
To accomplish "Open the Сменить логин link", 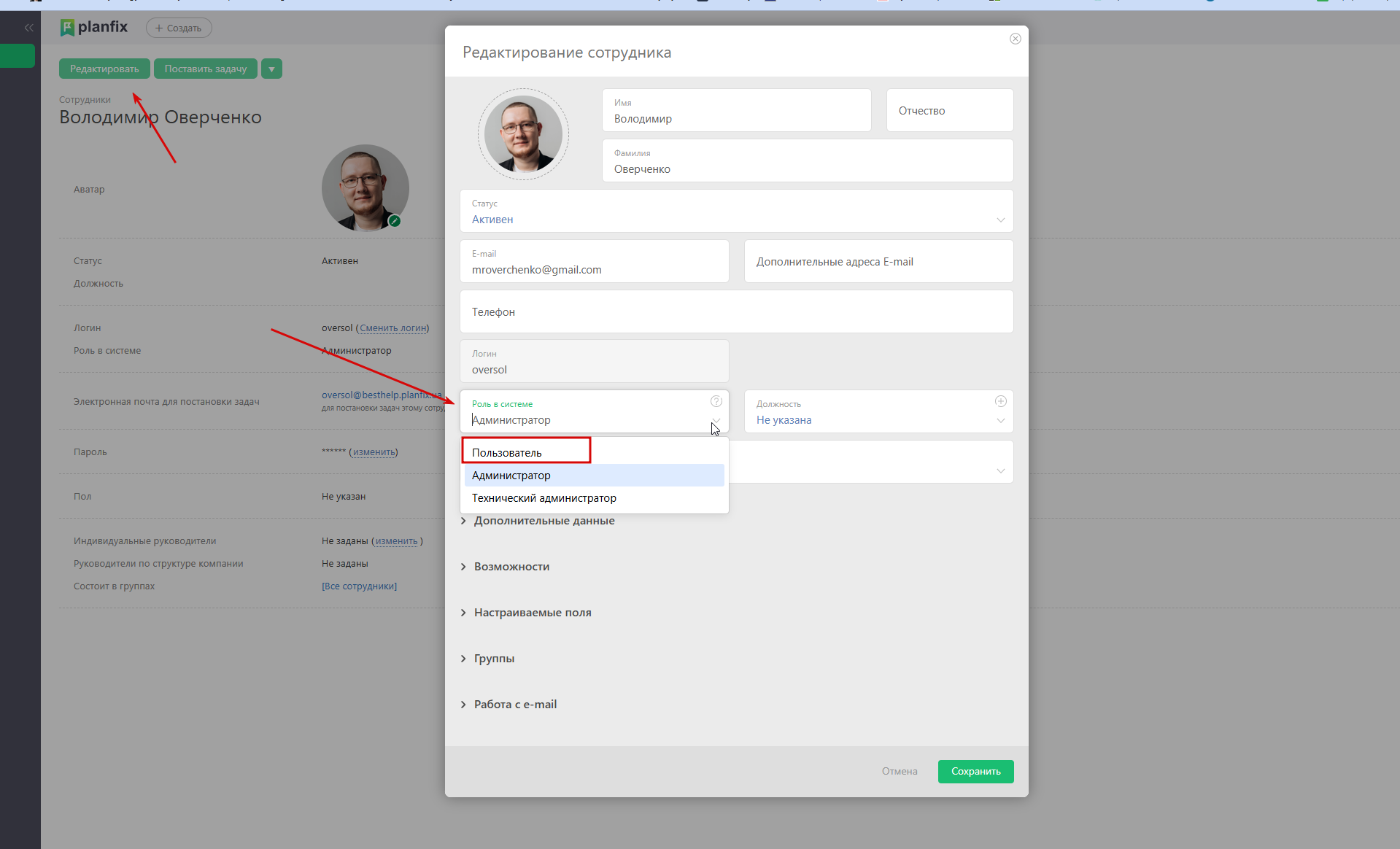I will pos(392,328).
